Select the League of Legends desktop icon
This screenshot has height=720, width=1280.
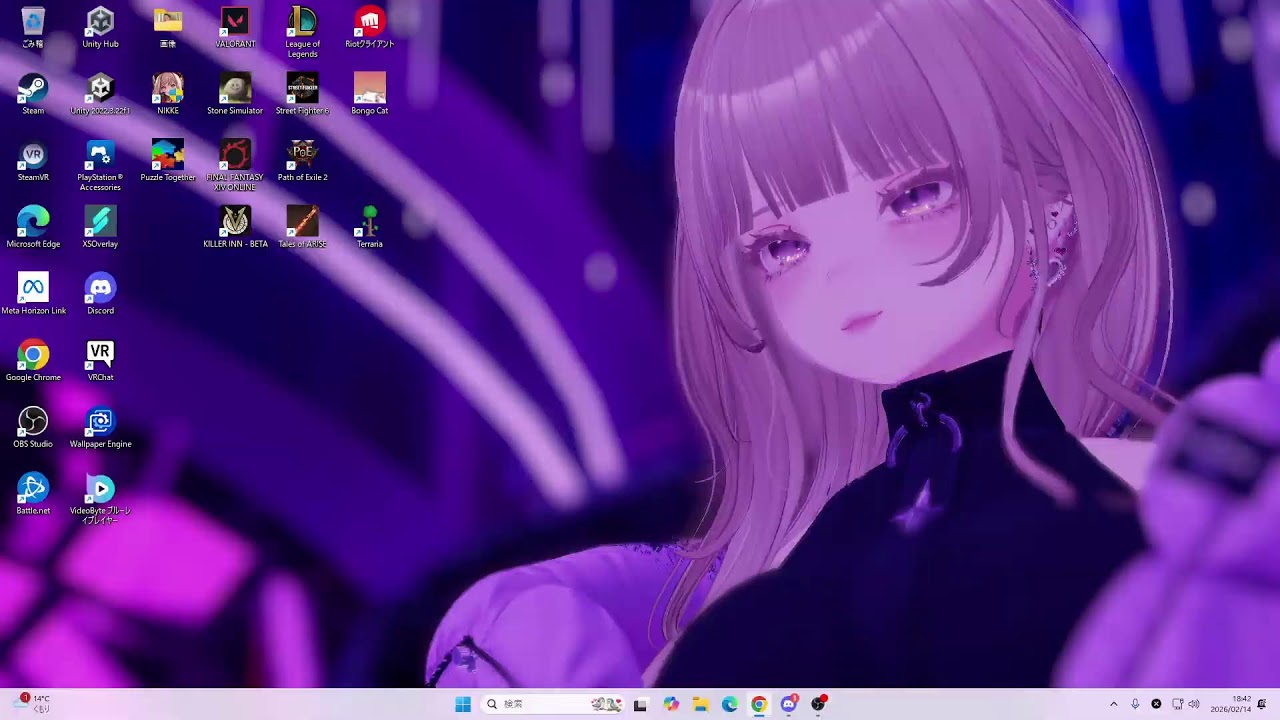pyautogui.click(x=302, y=32)
